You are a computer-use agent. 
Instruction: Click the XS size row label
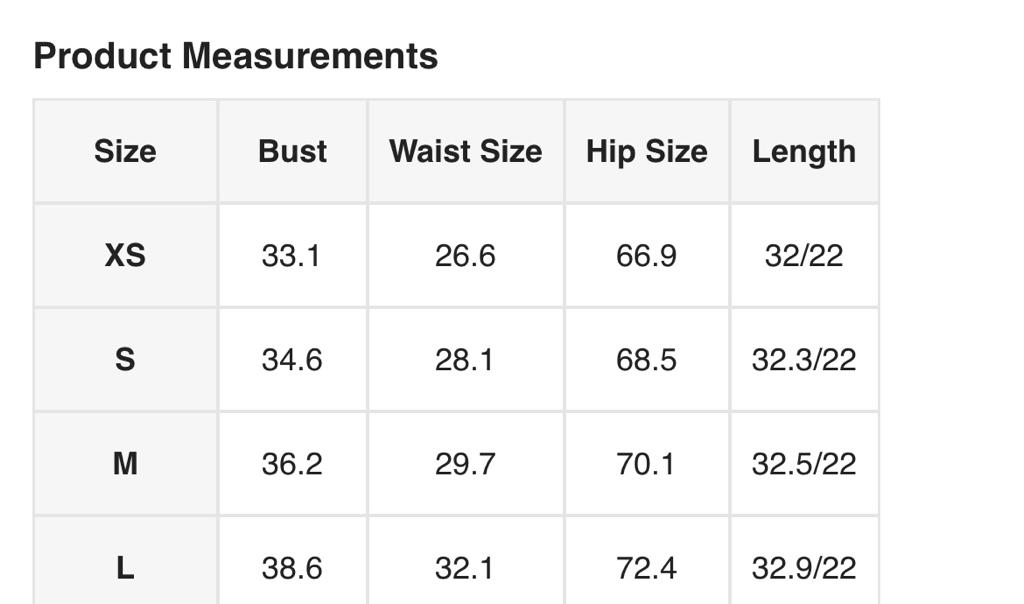point(125,256)
